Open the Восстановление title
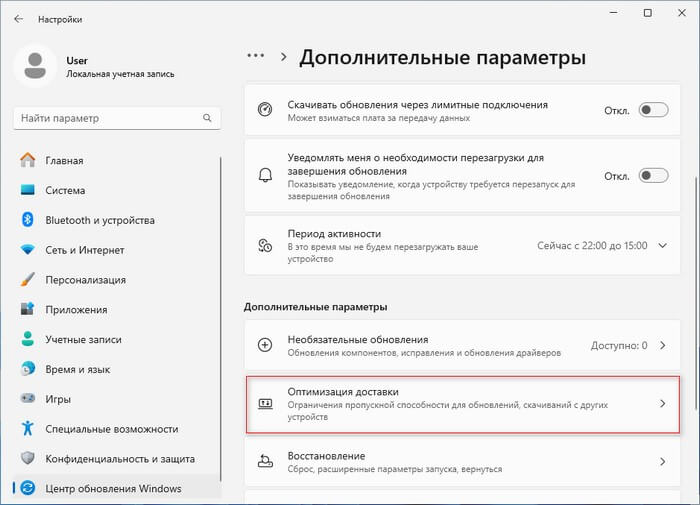Image resolution: width=700 pixels, height=505 pixels. point(326,456)
